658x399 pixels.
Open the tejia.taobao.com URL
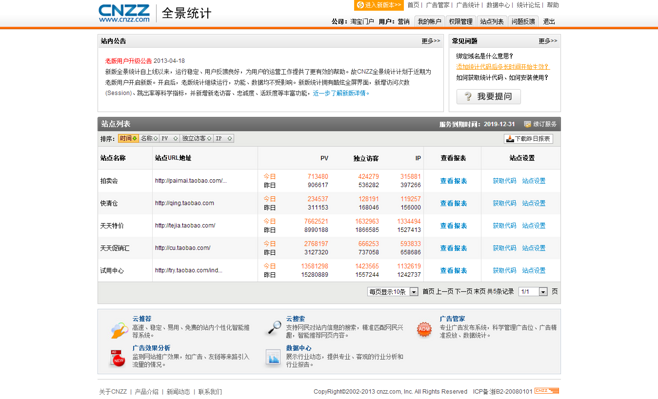pyautogui.click(x=185, y=226)
